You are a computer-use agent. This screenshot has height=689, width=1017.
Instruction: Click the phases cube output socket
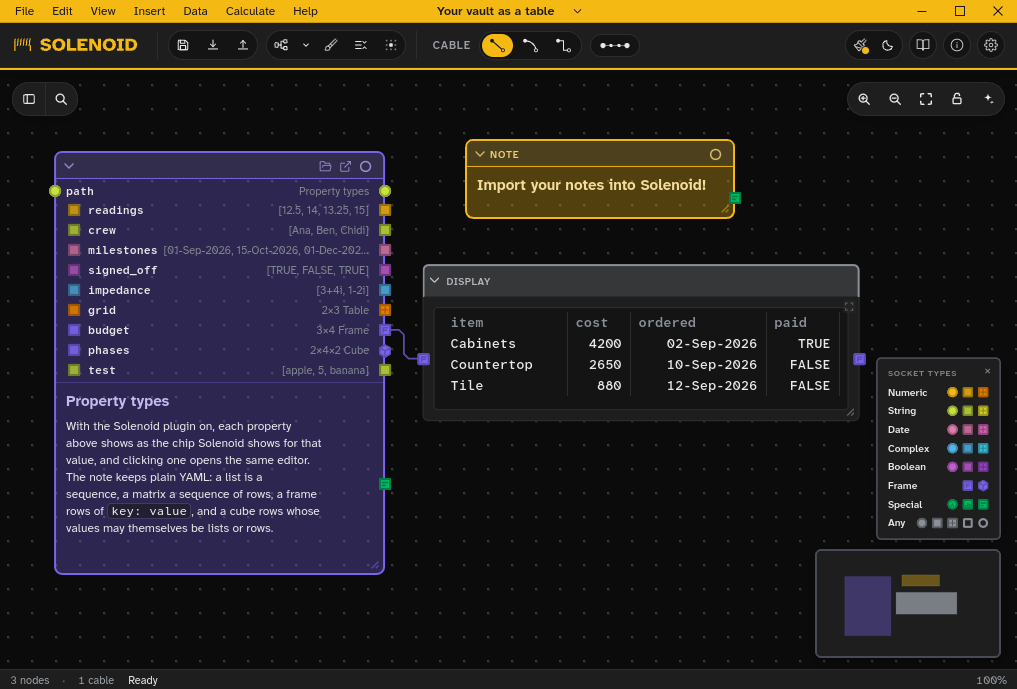tap(385, 350)
